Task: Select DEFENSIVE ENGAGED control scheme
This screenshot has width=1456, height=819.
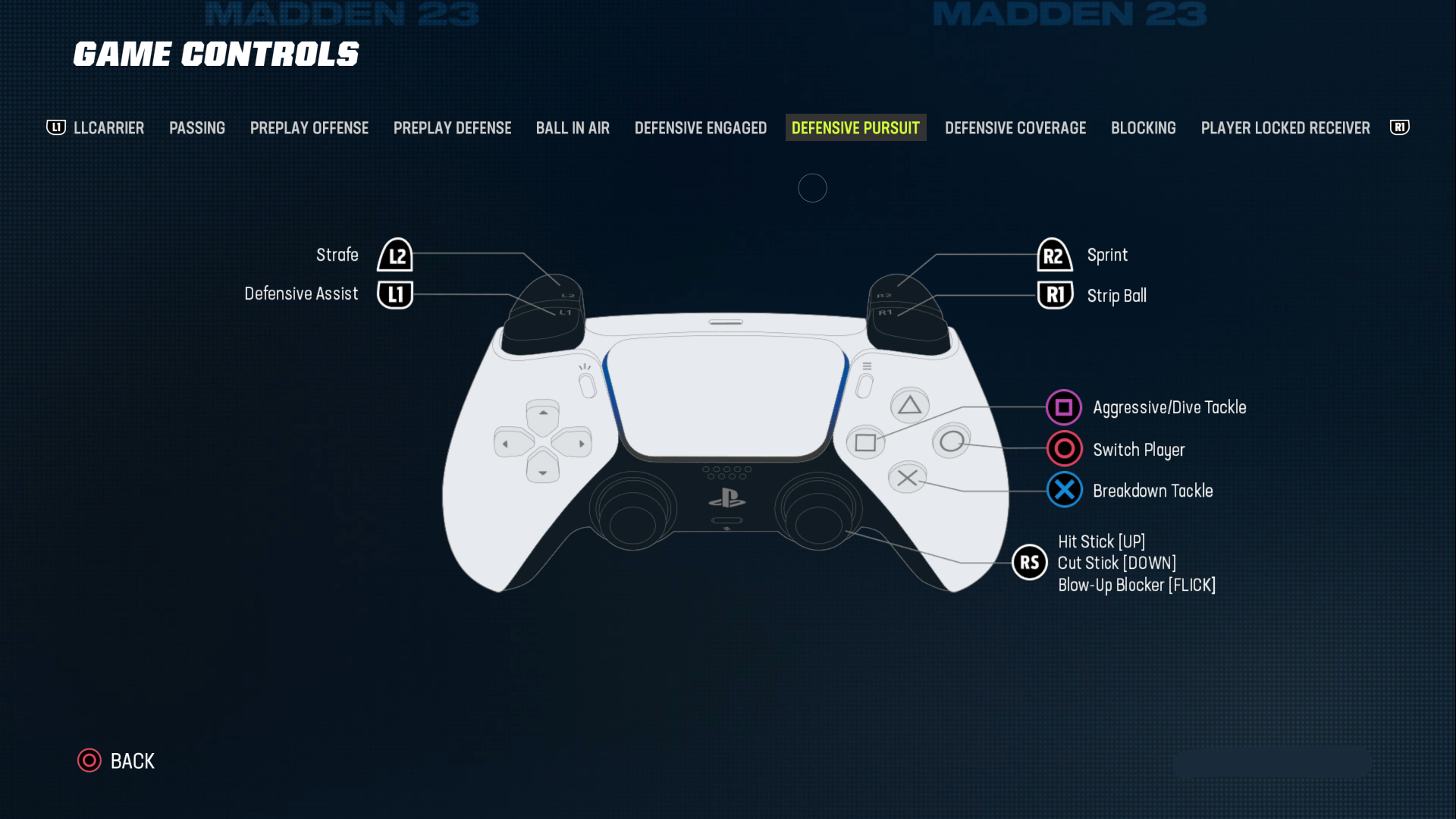Action: click(x=700, y=127)
